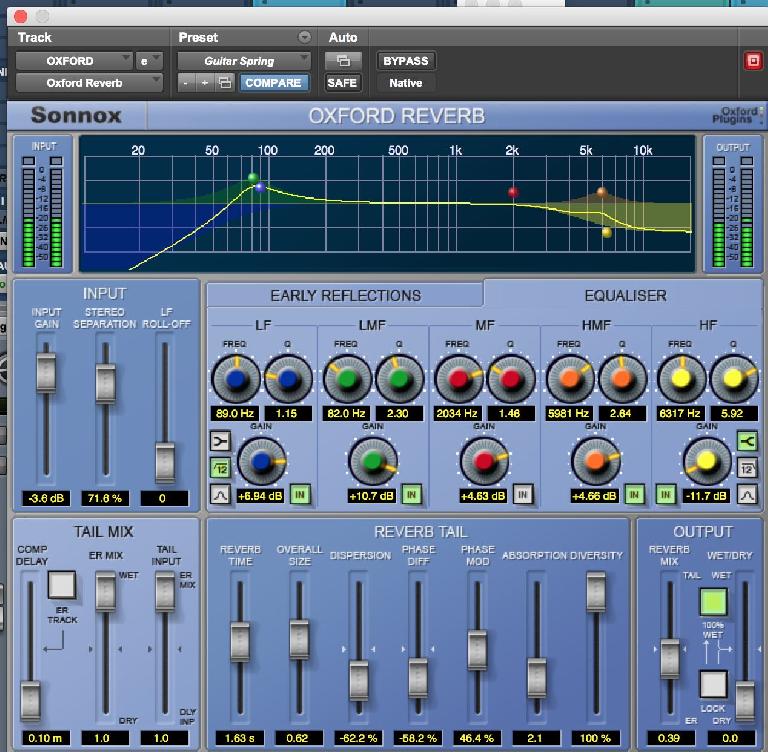This screenshot has width=768, height=752.
Task: Click the Dispersion -62.2 % value field
Action: point(359,738)
